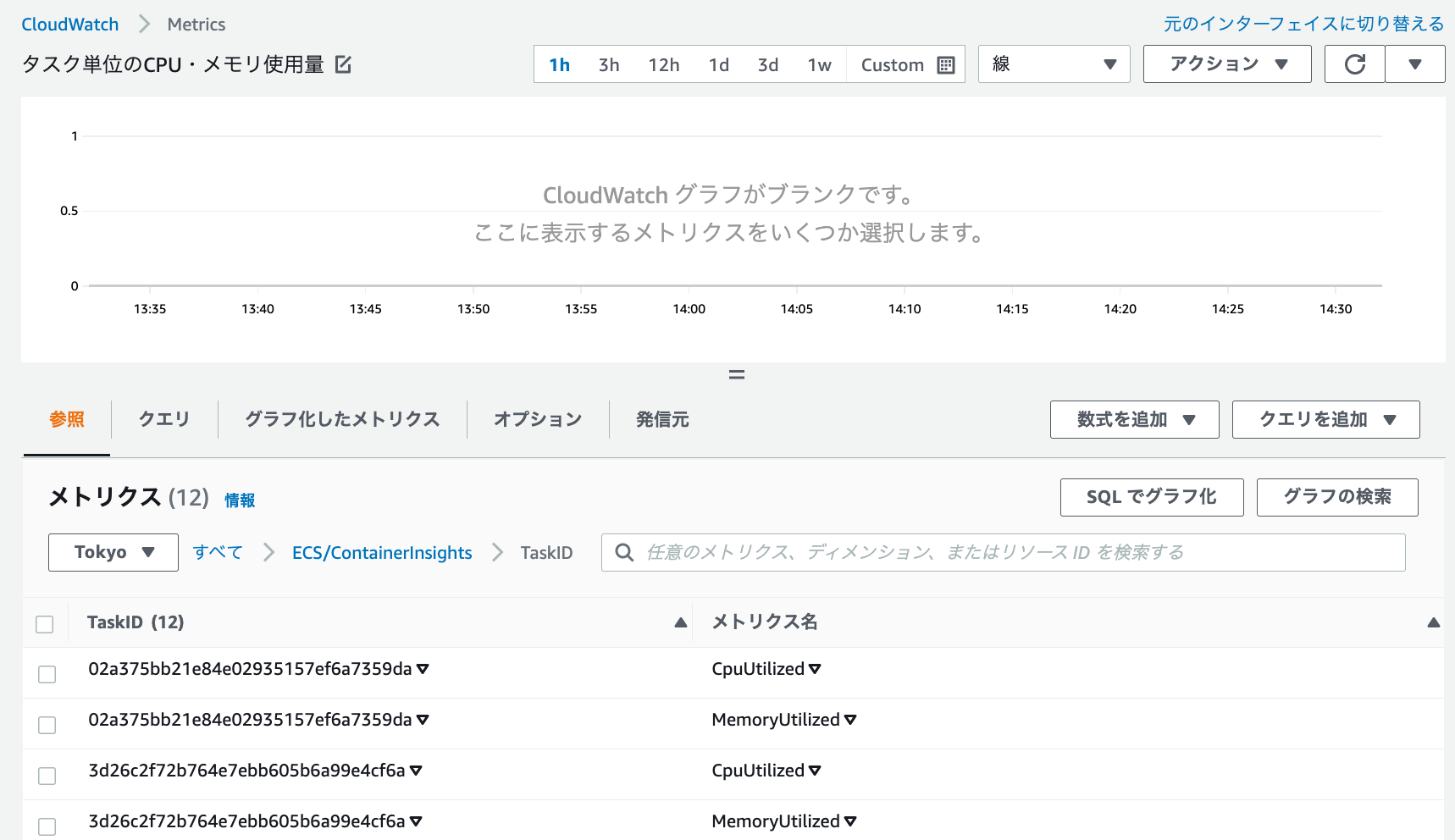Click the SQL でグラフ化 button
This screenshot has height=840, width=1455.
1151,497
